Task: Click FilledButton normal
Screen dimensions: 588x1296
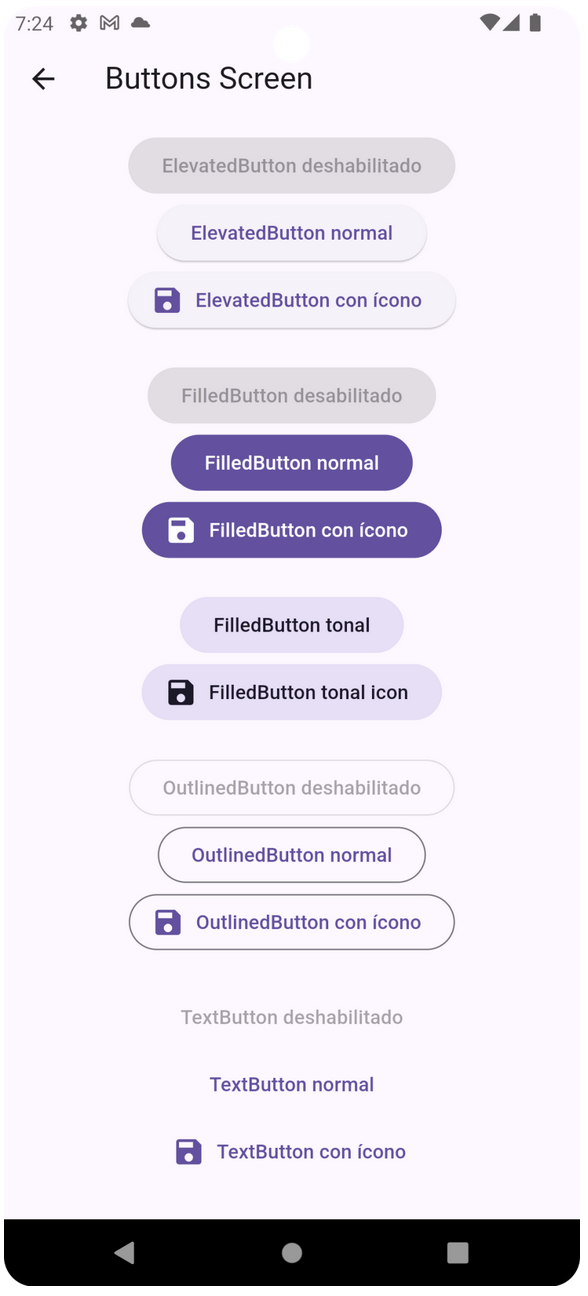Action: [292, 463]
